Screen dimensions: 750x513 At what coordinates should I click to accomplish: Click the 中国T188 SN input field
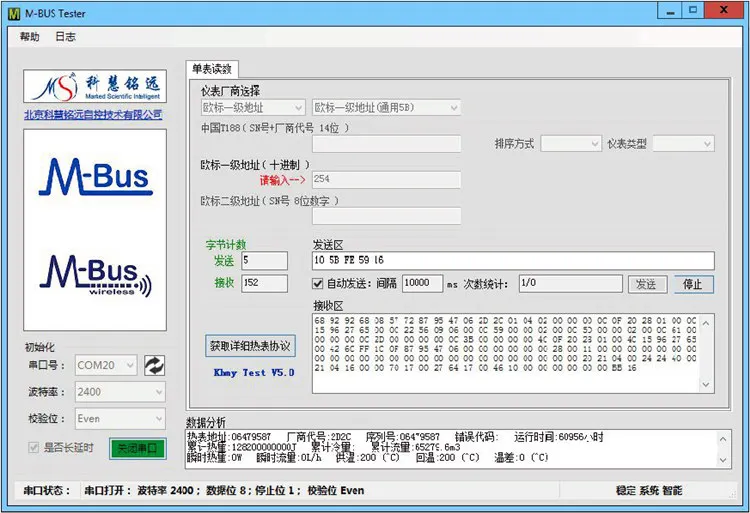[386, 143]
